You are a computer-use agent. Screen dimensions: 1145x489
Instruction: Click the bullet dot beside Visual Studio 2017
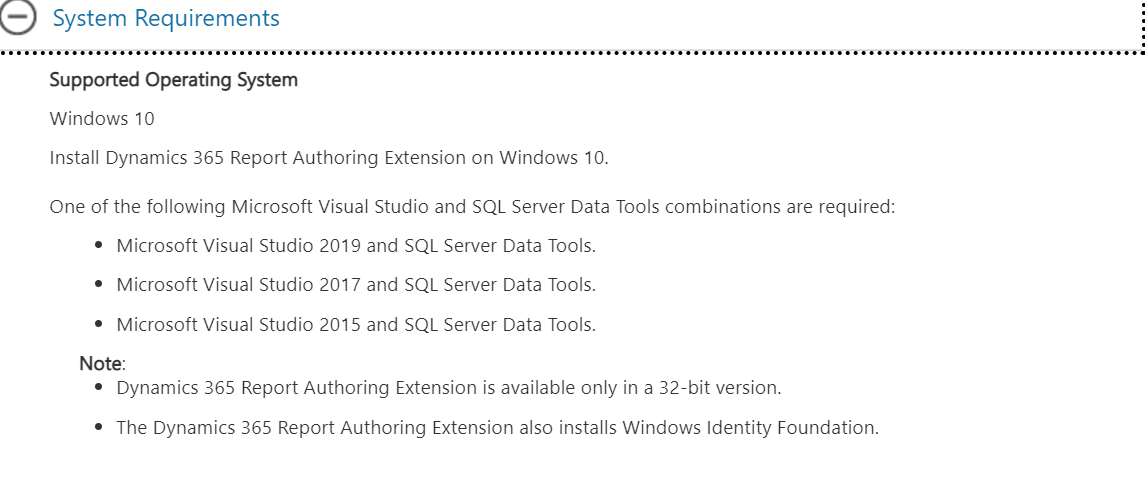[x=99, y=285]
